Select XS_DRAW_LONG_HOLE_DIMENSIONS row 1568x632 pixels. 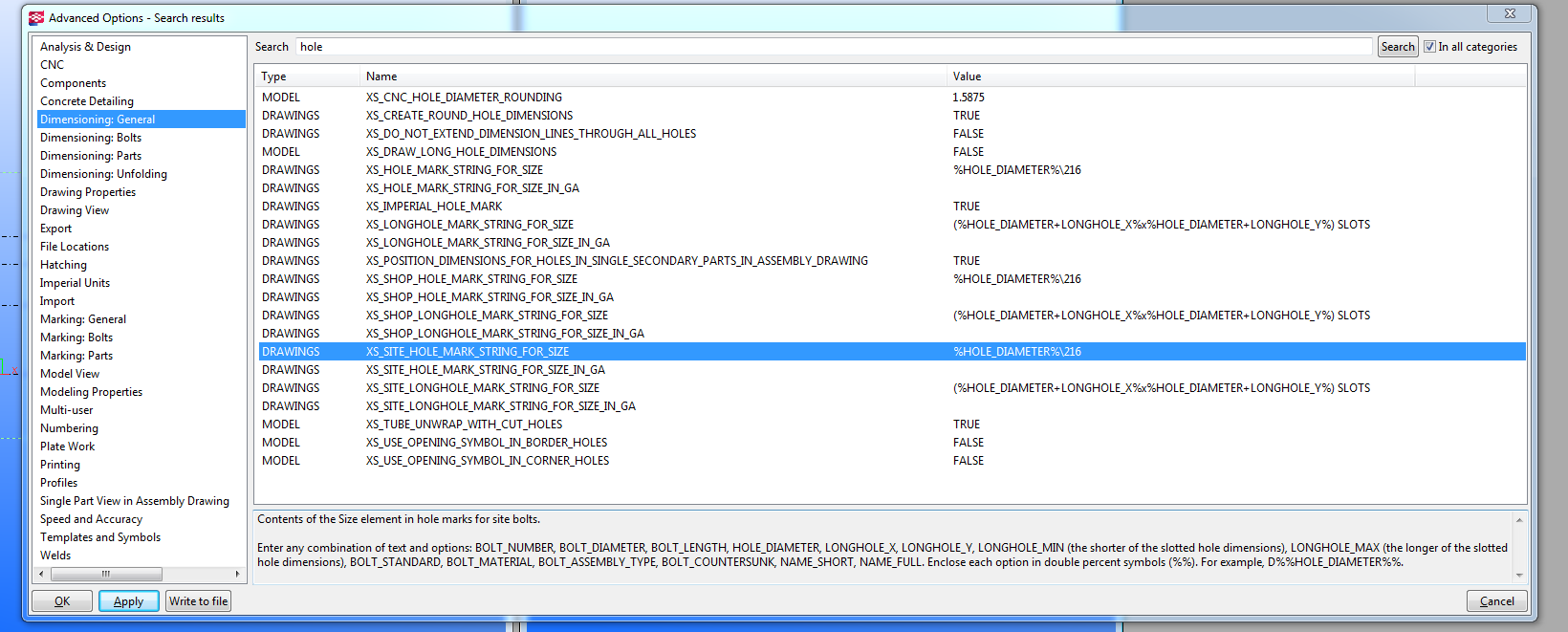click(x=891, y=152)
